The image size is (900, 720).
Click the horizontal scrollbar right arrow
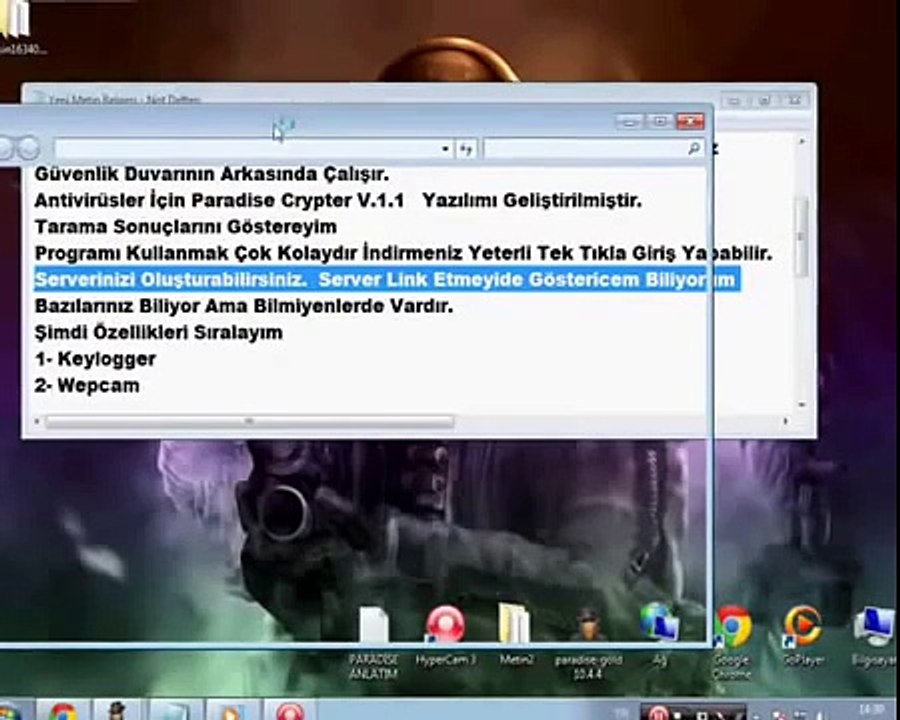tap(786, 421)
